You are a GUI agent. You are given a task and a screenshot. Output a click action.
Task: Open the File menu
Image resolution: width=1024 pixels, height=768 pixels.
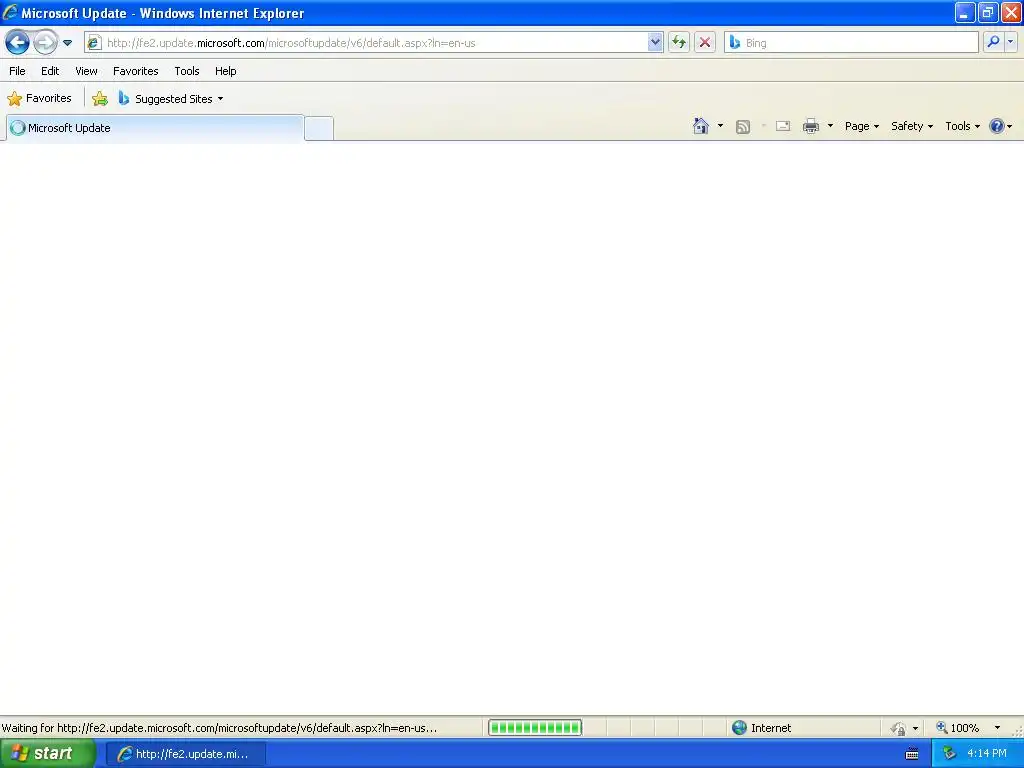tap(18, 71)
